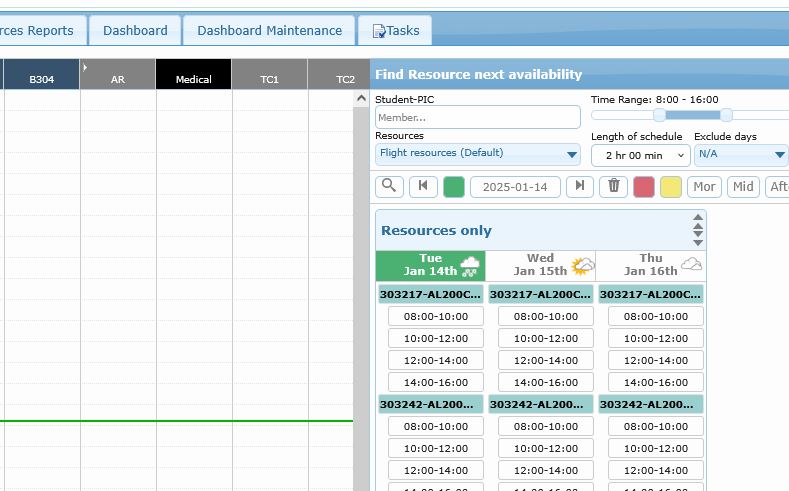Click the snowy weather icon on Tuesday
Image resolution: width=789 pixels, height=491 pixels.
coord(471,266)
